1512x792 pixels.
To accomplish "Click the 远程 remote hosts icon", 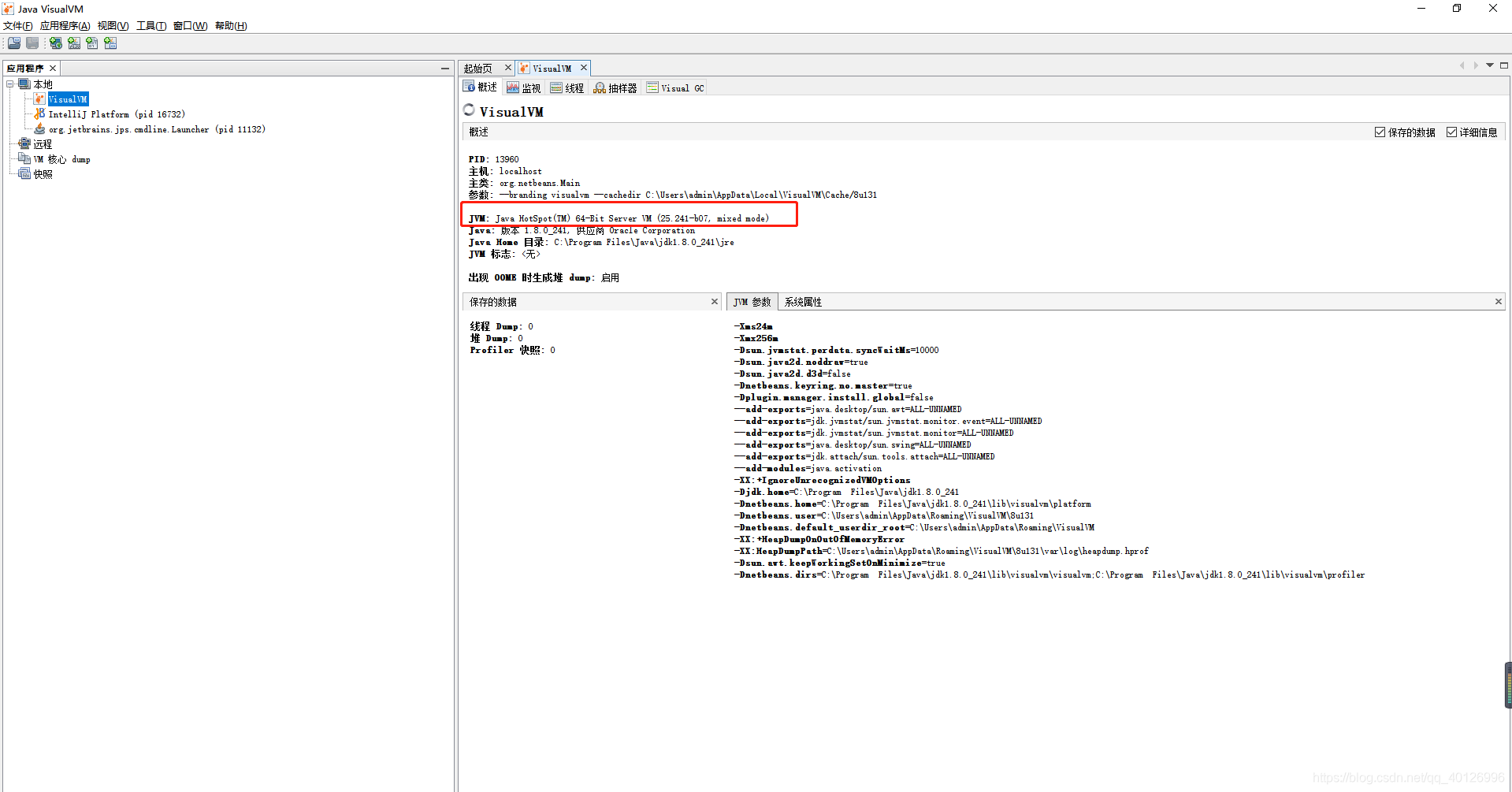I will (24, 143).
